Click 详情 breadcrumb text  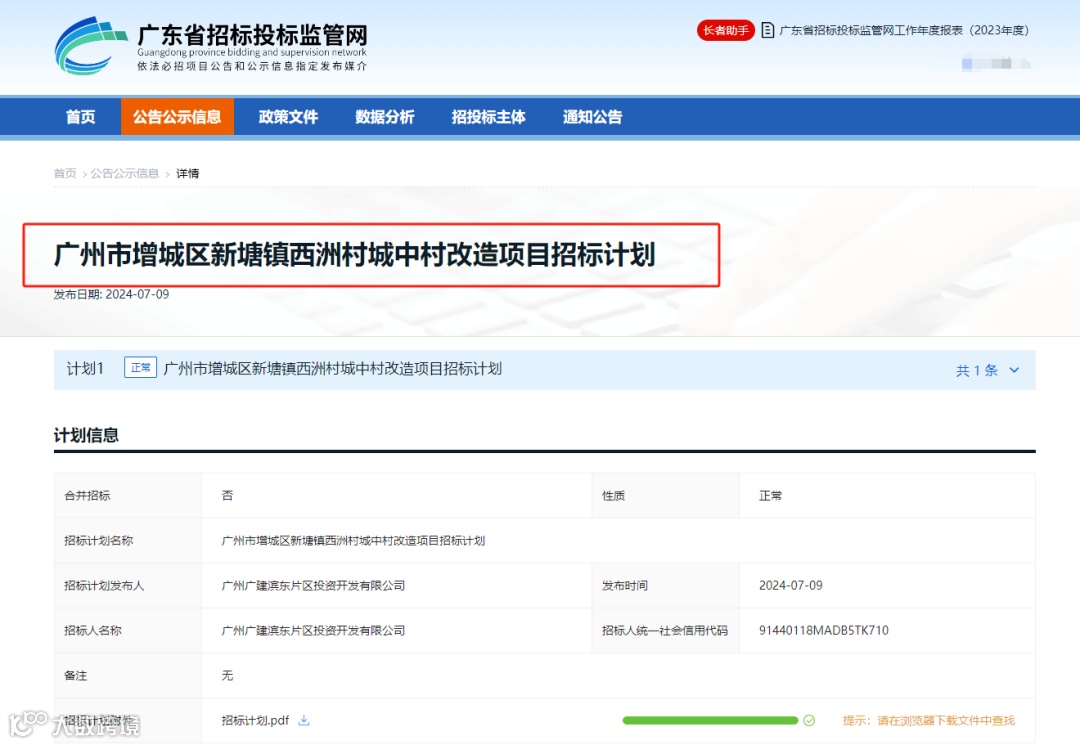[x=187, y=174]
